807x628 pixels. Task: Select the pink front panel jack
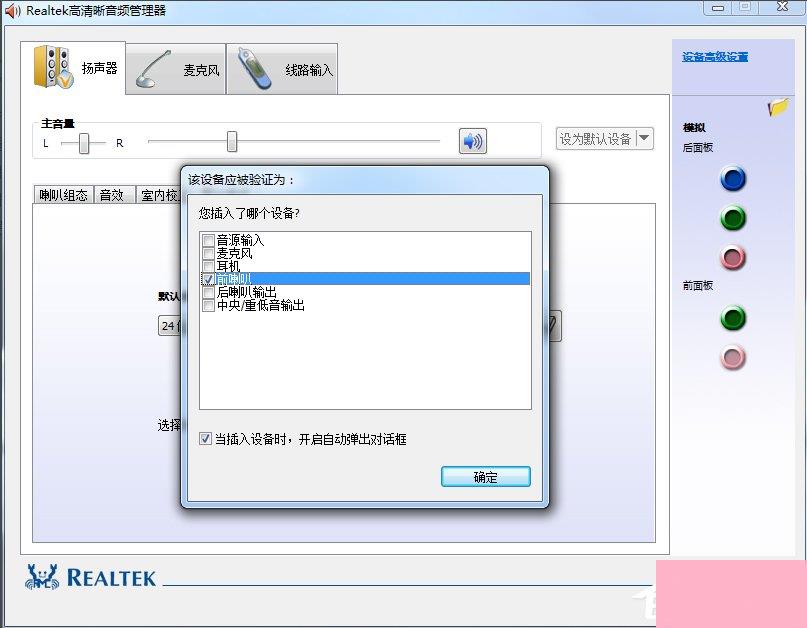tap(733, 357)
